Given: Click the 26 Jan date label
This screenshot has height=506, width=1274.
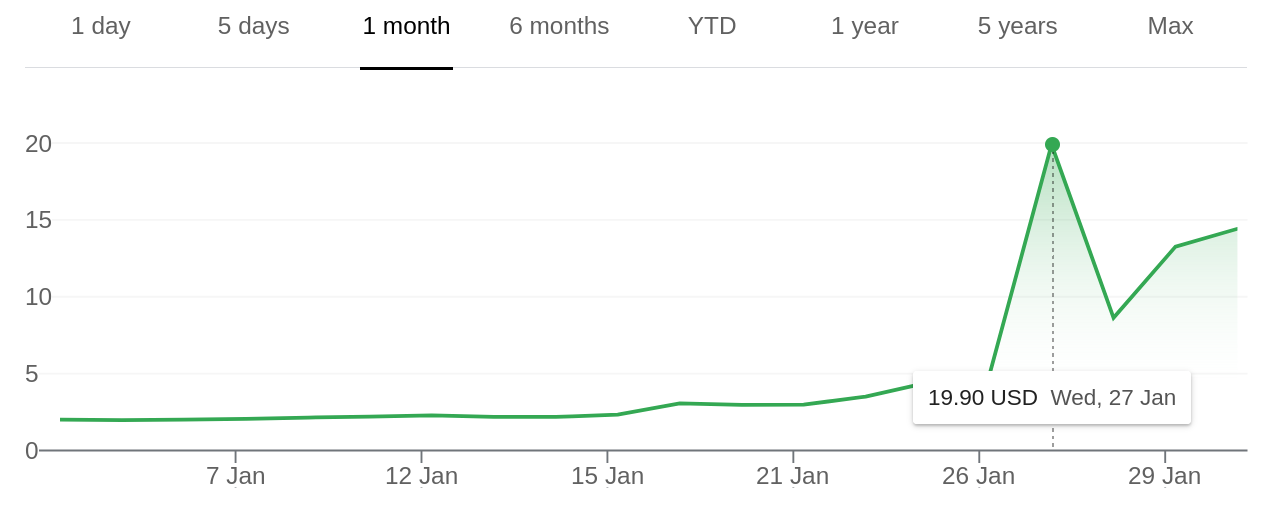Looking at the screenshot, I should pyautogui.click(x=978, y=476).
